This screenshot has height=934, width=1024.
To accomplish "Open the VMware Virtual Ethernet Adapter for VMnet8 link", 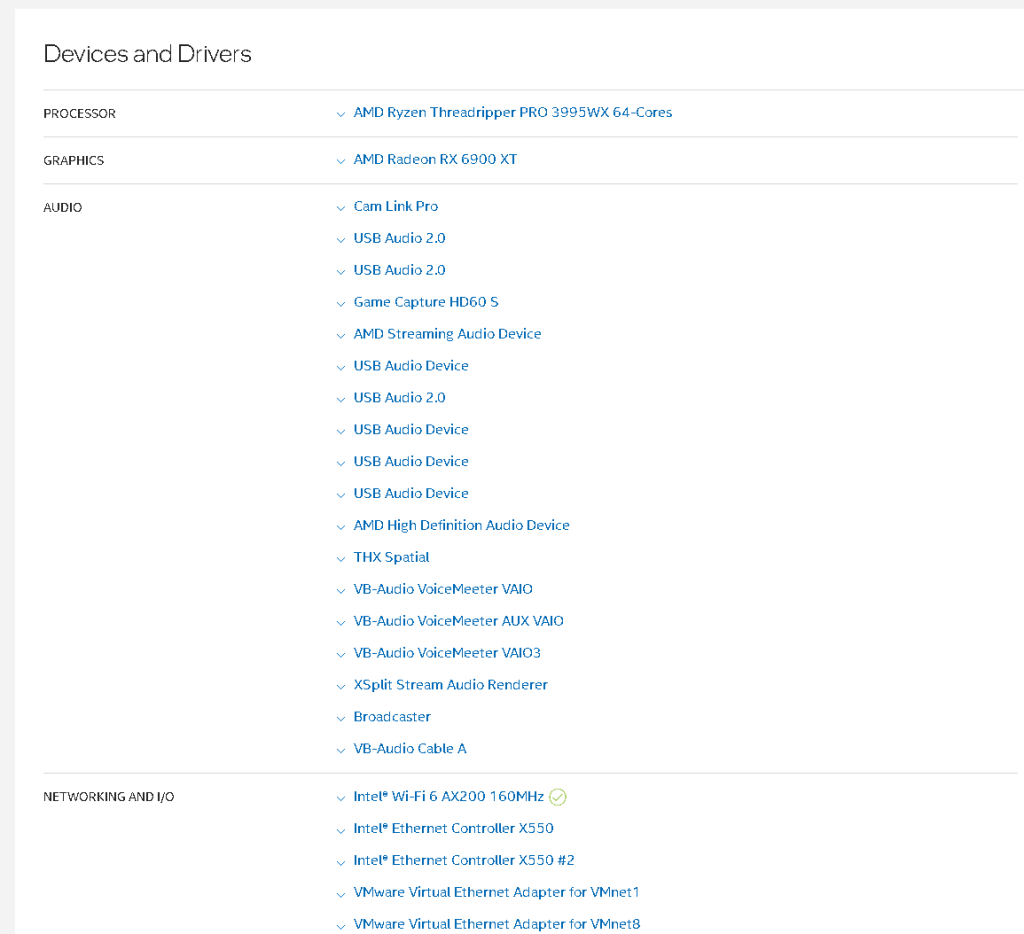I will pyautogui.click(x=496, y=924).
